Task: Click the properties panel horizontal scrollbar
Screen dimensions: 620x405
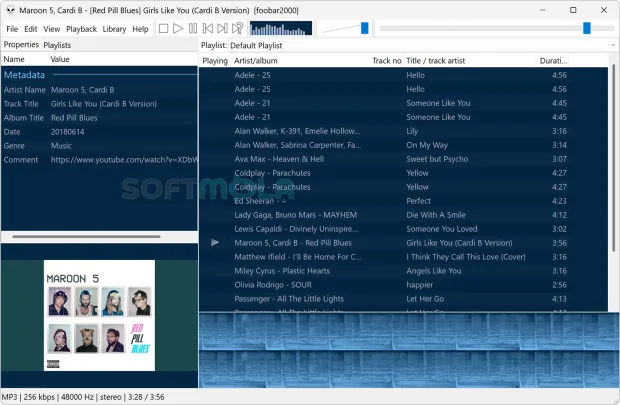Action: click(x=86, y=237)
